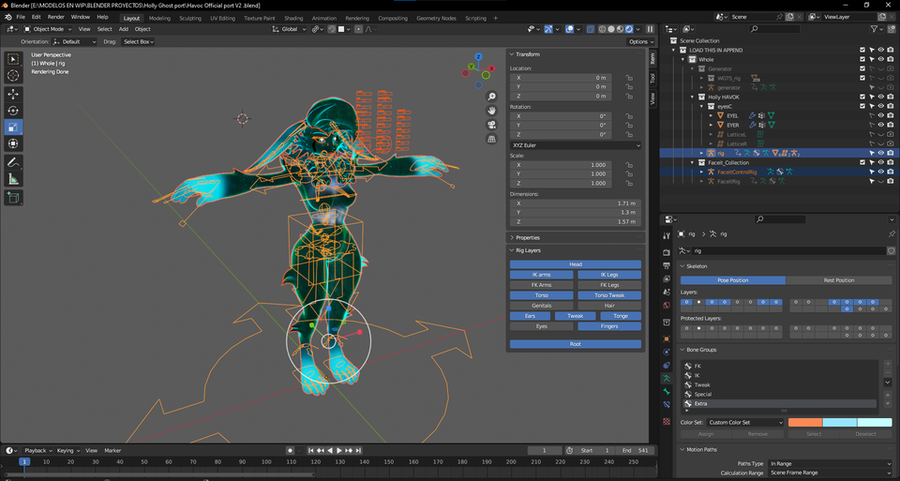Image resolution: width=900 pixels, height=481 pixels.
Task: Select the Annotate tool
Action: click(13, 163)
